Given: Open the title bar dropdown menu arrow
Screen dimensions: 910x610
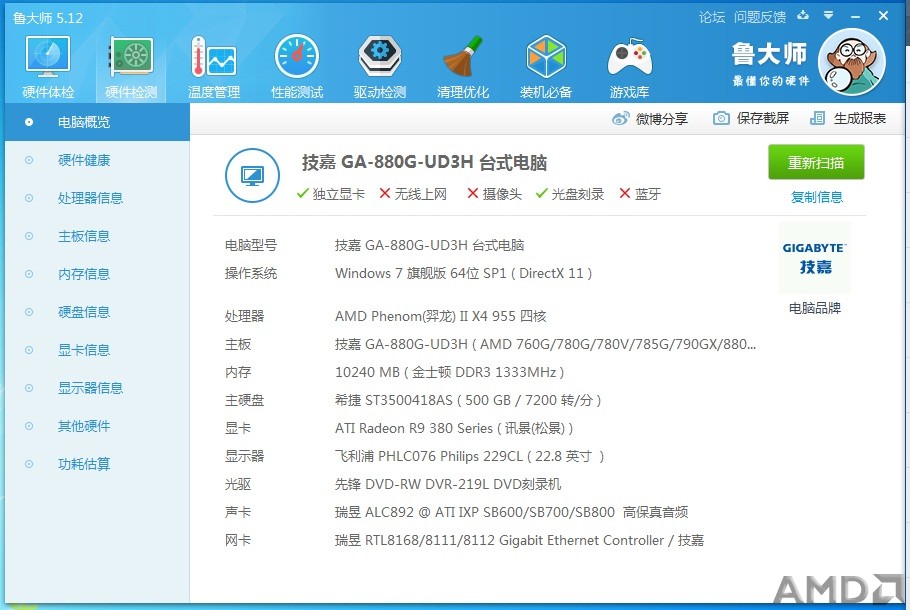Looking at the screenshot, I should tap(829, 15).
